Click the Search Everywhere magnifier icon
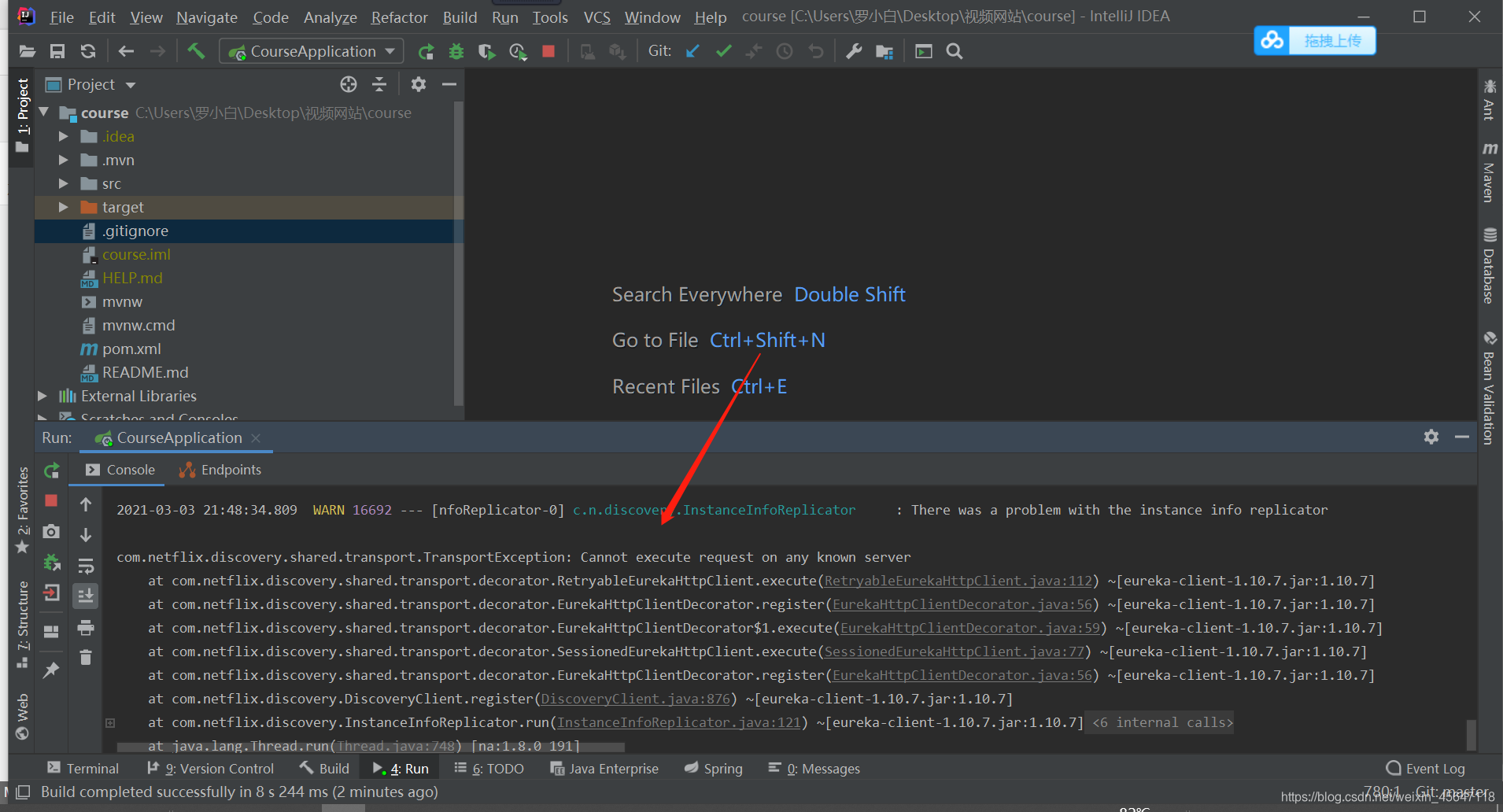This screenshot has height=812, width=1503. 955,52
